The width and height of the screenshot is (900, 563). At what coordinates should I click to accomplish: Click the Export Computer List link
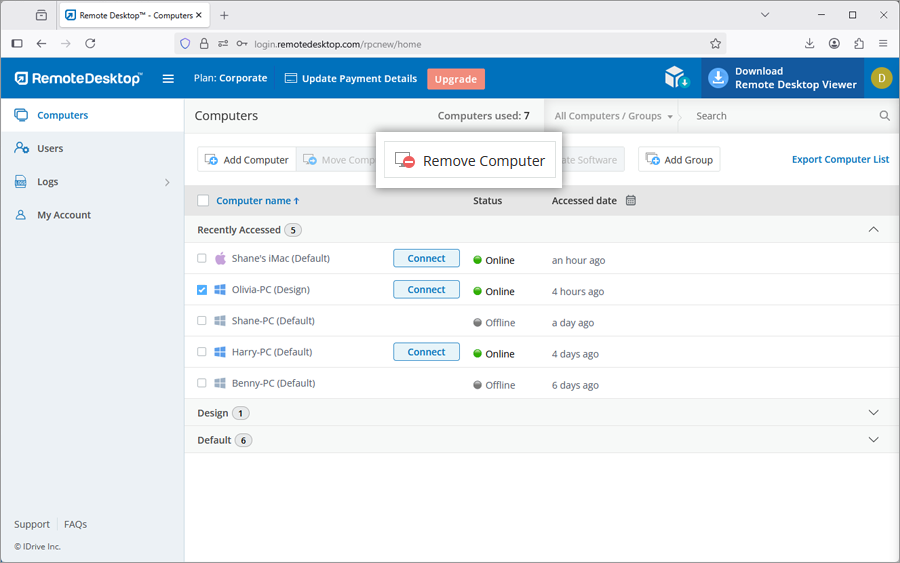840,159
